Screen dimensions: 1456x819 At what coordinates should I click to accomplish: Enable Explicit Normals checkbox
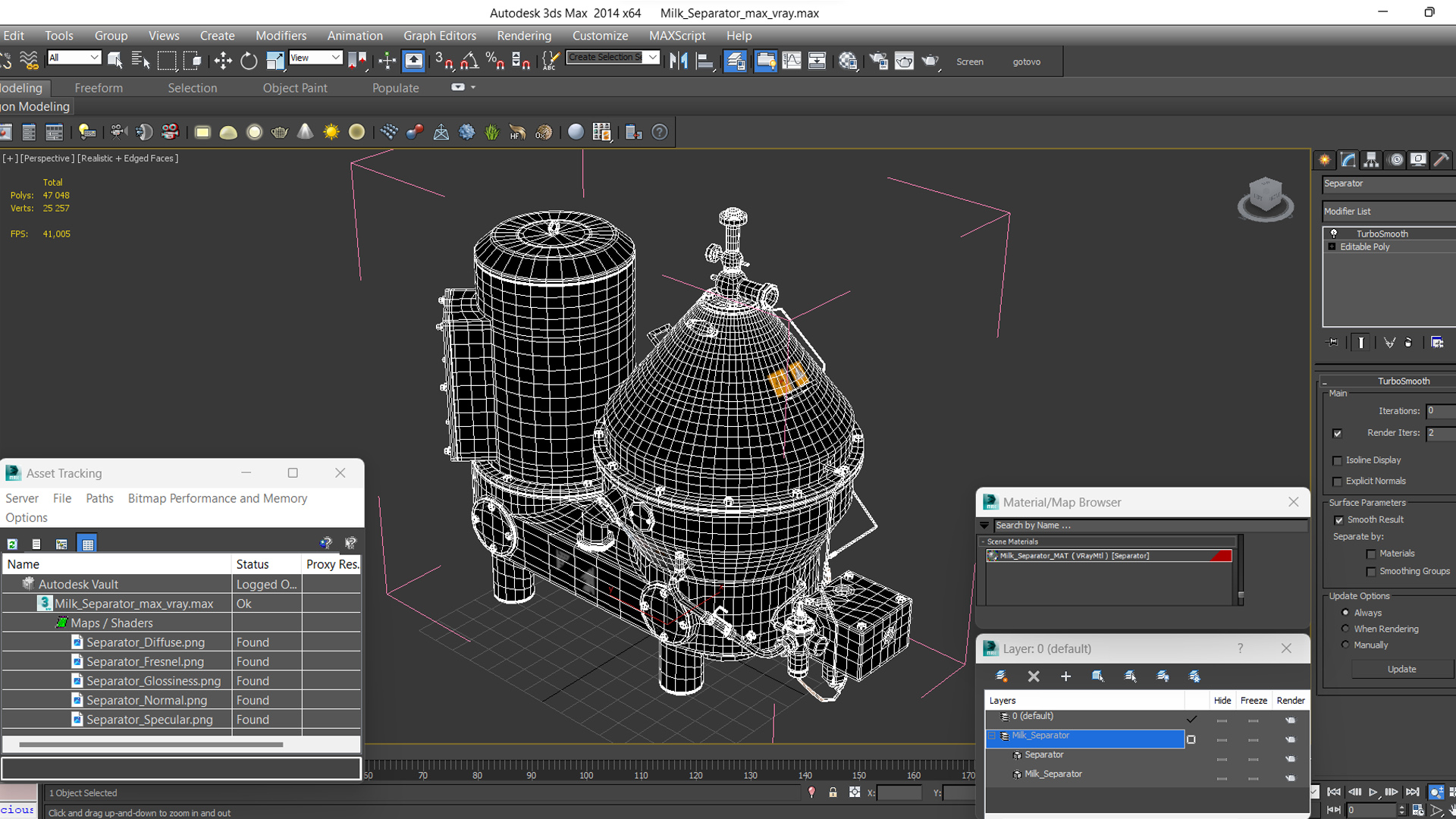coord(1338,482)
